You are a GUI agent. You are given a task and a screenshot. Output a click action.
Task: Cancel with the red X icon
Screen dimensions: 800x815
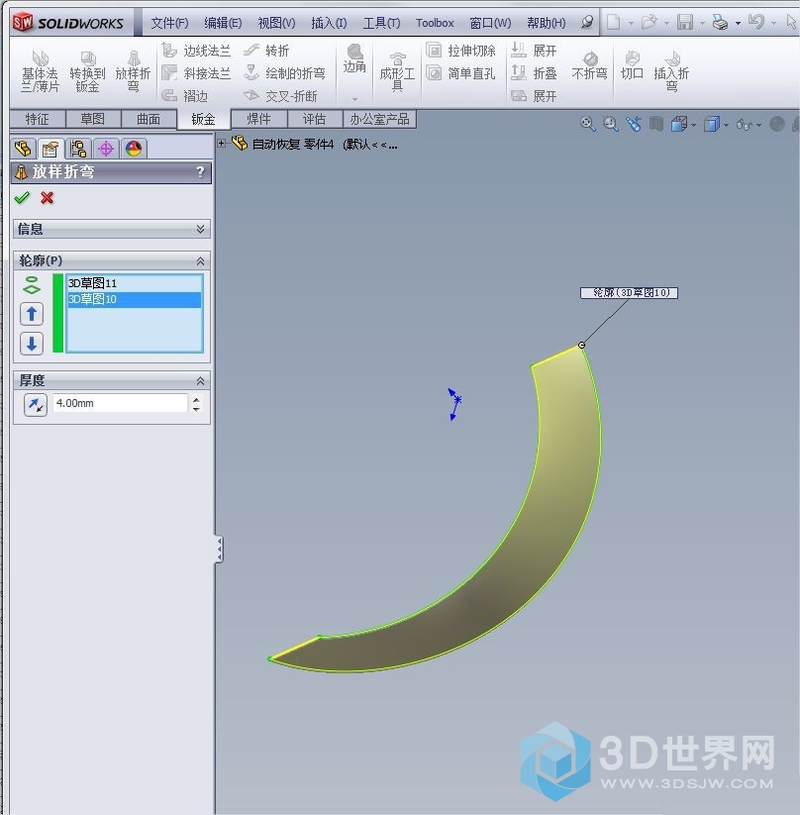[x=47, y=198]
